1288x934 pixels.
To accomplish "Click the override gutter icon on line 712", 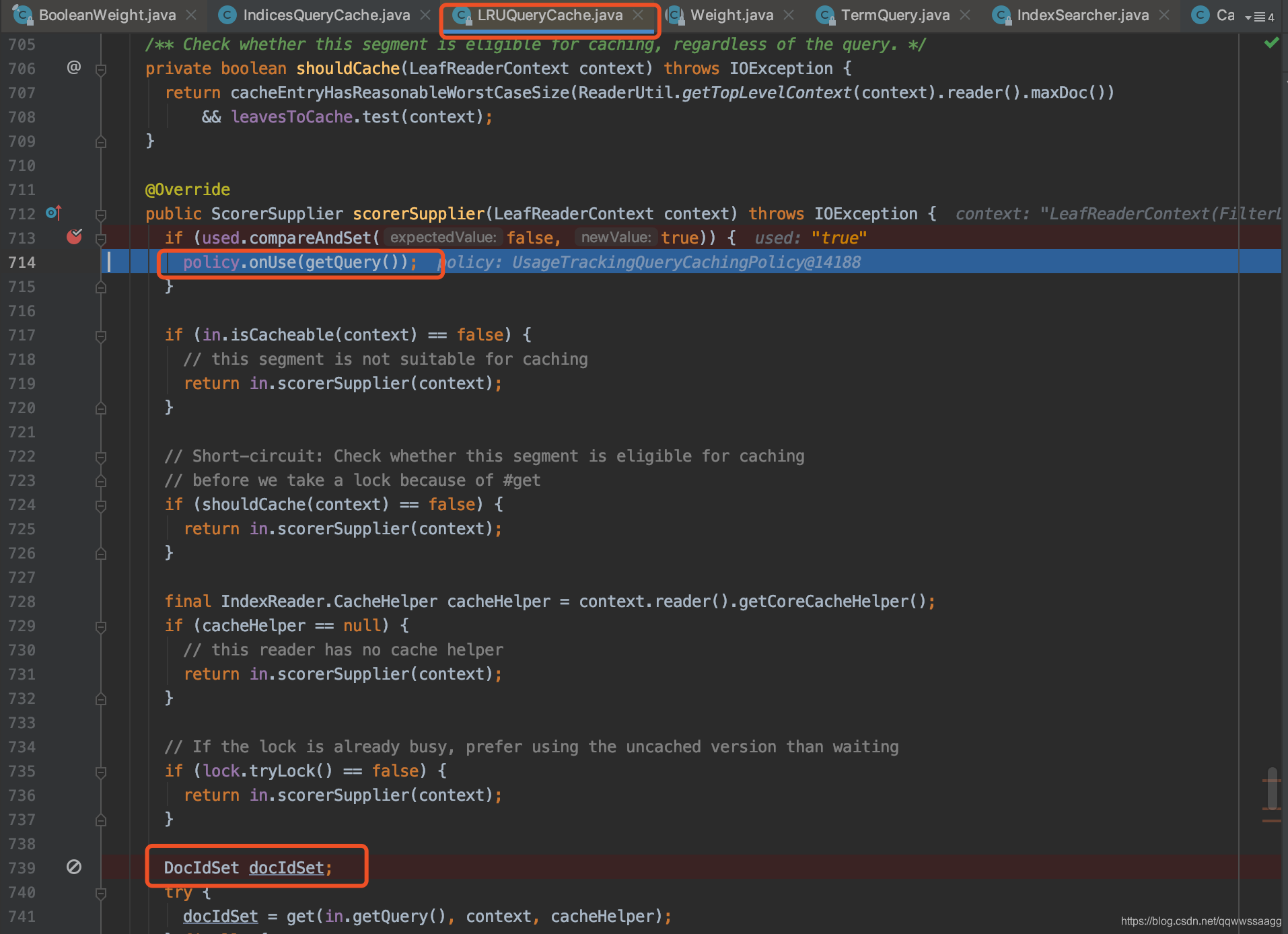I will tap(54, 213).
